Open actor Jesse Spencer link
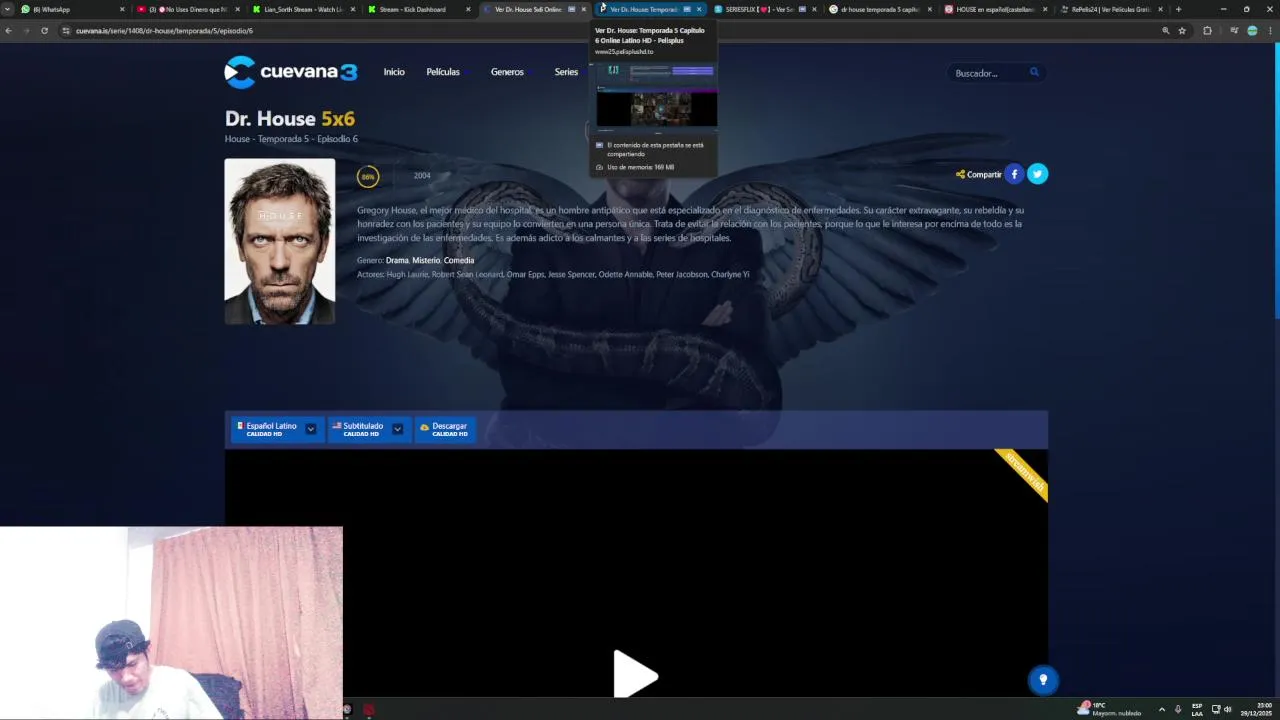The height and width of the screenshot is (720, 1280). (x=571, y=274)
